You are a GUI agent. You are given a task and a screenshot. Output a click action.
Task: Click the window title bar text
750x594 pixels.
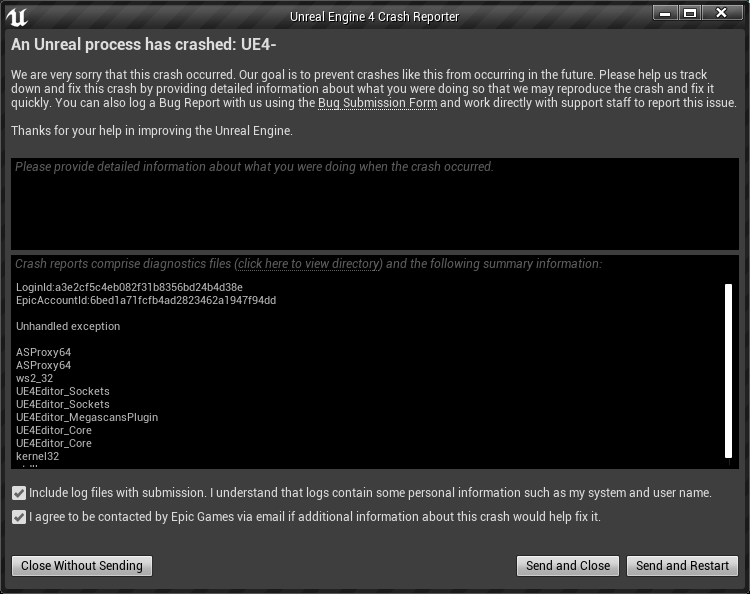[x=375, y=17]
